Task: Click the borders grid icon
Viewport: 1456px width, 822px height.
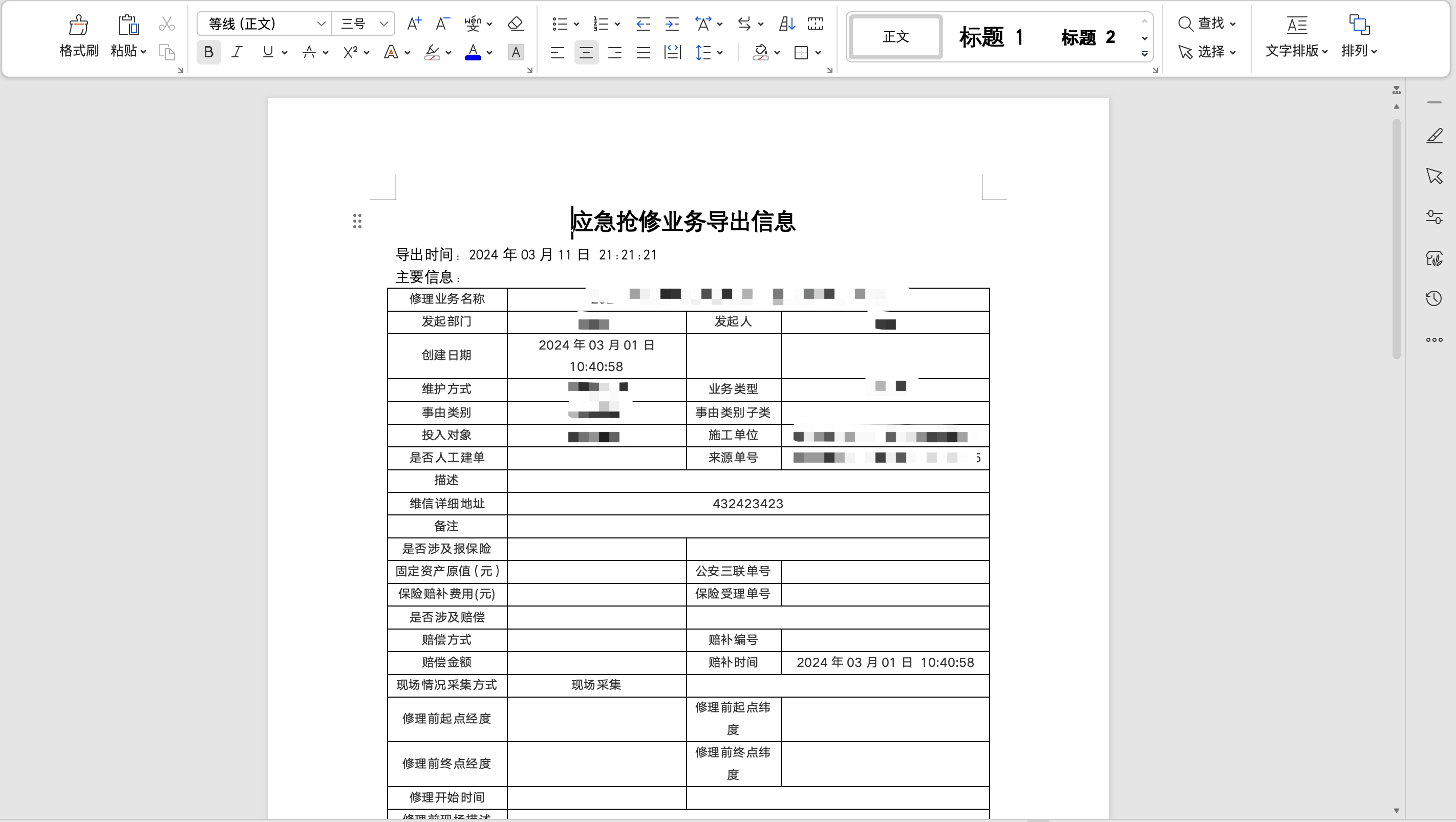Action: [x=802, y=53]
